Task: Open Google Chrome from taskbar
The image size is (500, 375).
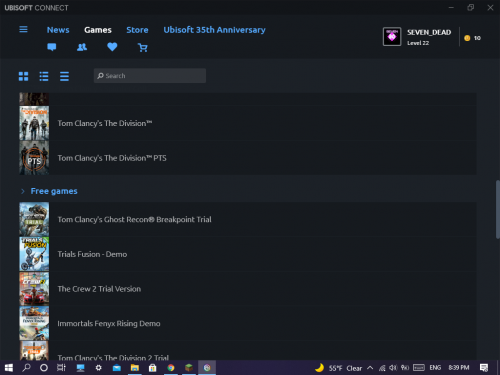Action: click(x=171, y=368)
